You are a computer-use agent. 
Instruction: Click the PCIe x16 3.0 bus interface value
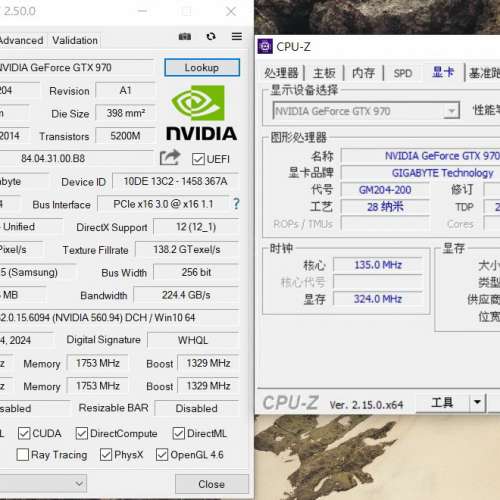tap(163, 204)
